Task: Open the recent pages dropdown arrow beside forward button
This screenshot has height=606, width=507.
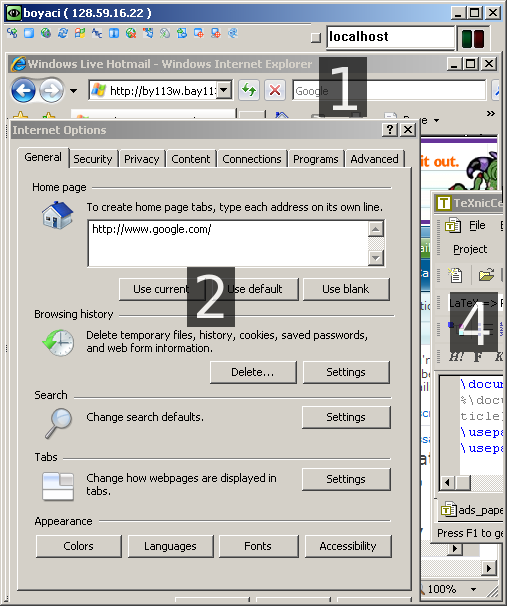Action: pos(73,91)
